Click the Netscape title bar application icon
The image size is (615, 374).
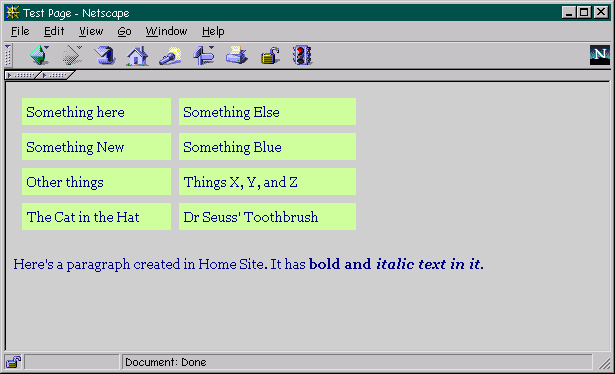pyautogui.click(x=13, y=13)
